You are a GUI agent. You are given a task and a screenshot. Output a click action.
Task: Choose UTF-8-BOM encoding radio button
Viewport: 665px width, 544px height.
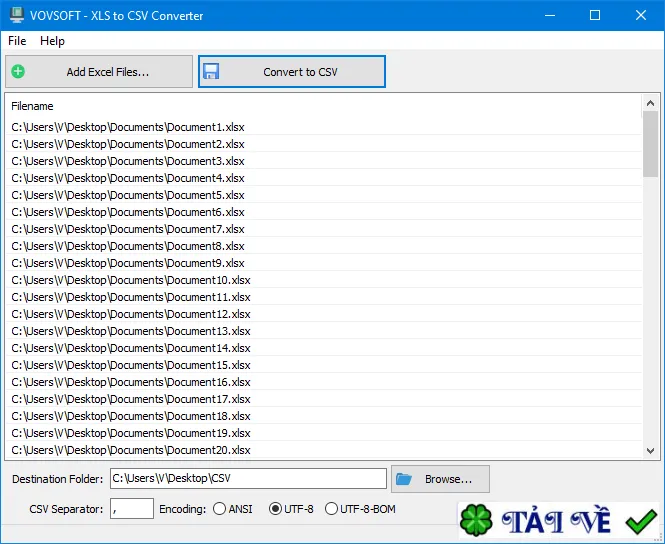coord(331,509)
